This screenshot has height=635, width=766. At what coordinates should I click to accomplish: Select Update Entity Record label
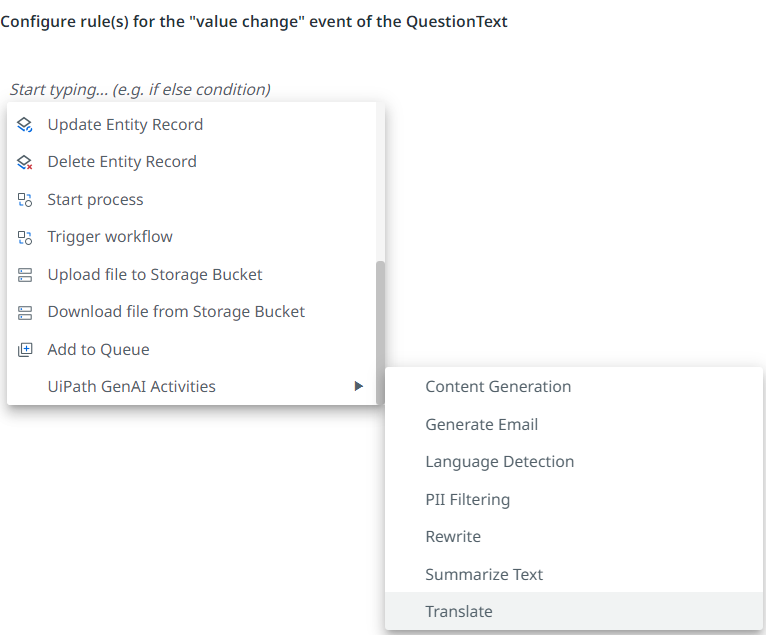click(125, 125)
